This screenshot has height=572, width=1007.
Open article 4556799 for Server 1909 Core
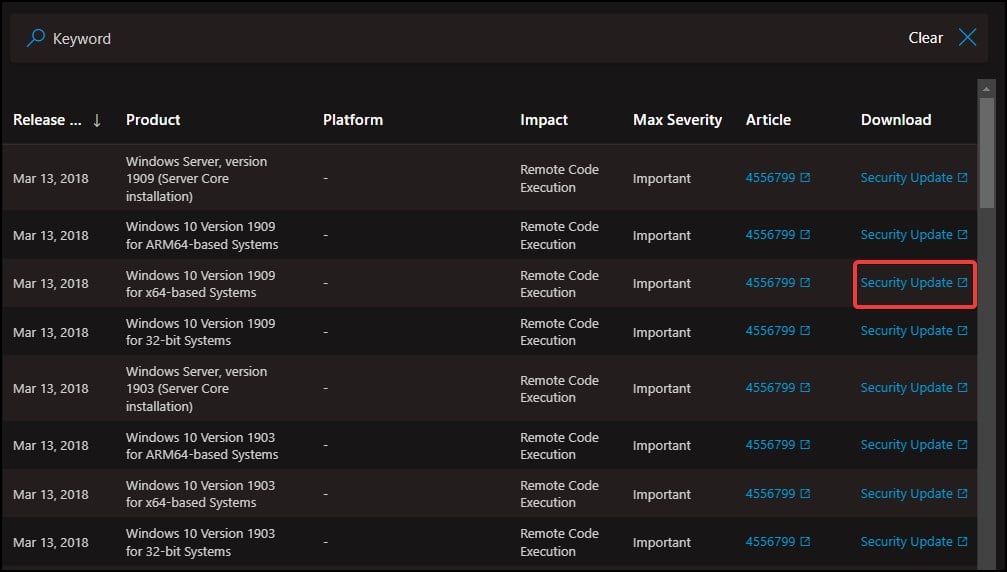(770, 178)
